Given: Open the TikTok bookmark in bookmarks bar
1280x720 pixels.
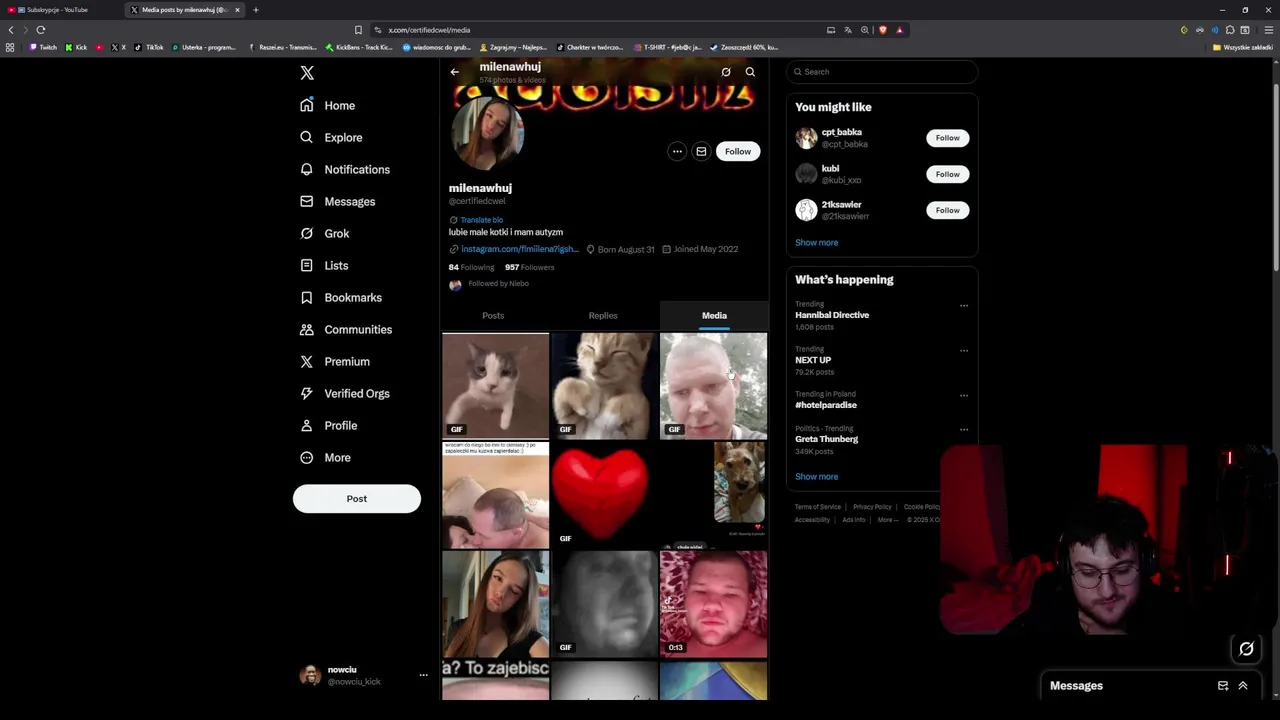Looking at the screenshot, I should (150, 47).
